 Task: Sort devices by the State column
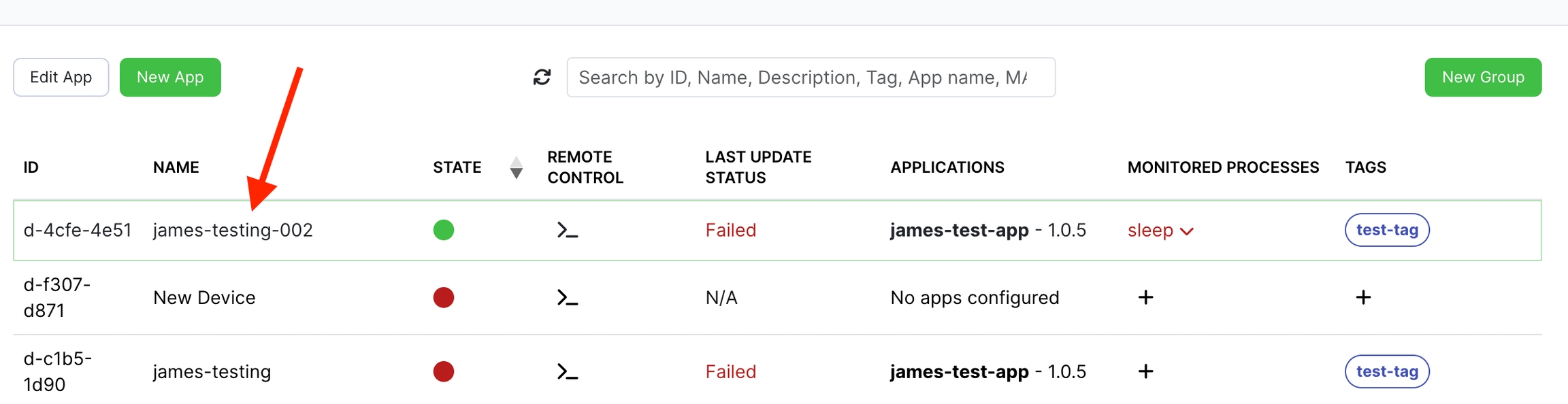coord(517,167)
